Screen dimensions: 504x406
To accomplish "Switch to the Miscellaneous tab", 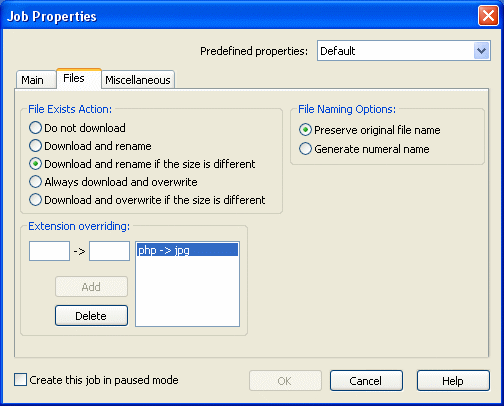I will [x=138, y=80].
